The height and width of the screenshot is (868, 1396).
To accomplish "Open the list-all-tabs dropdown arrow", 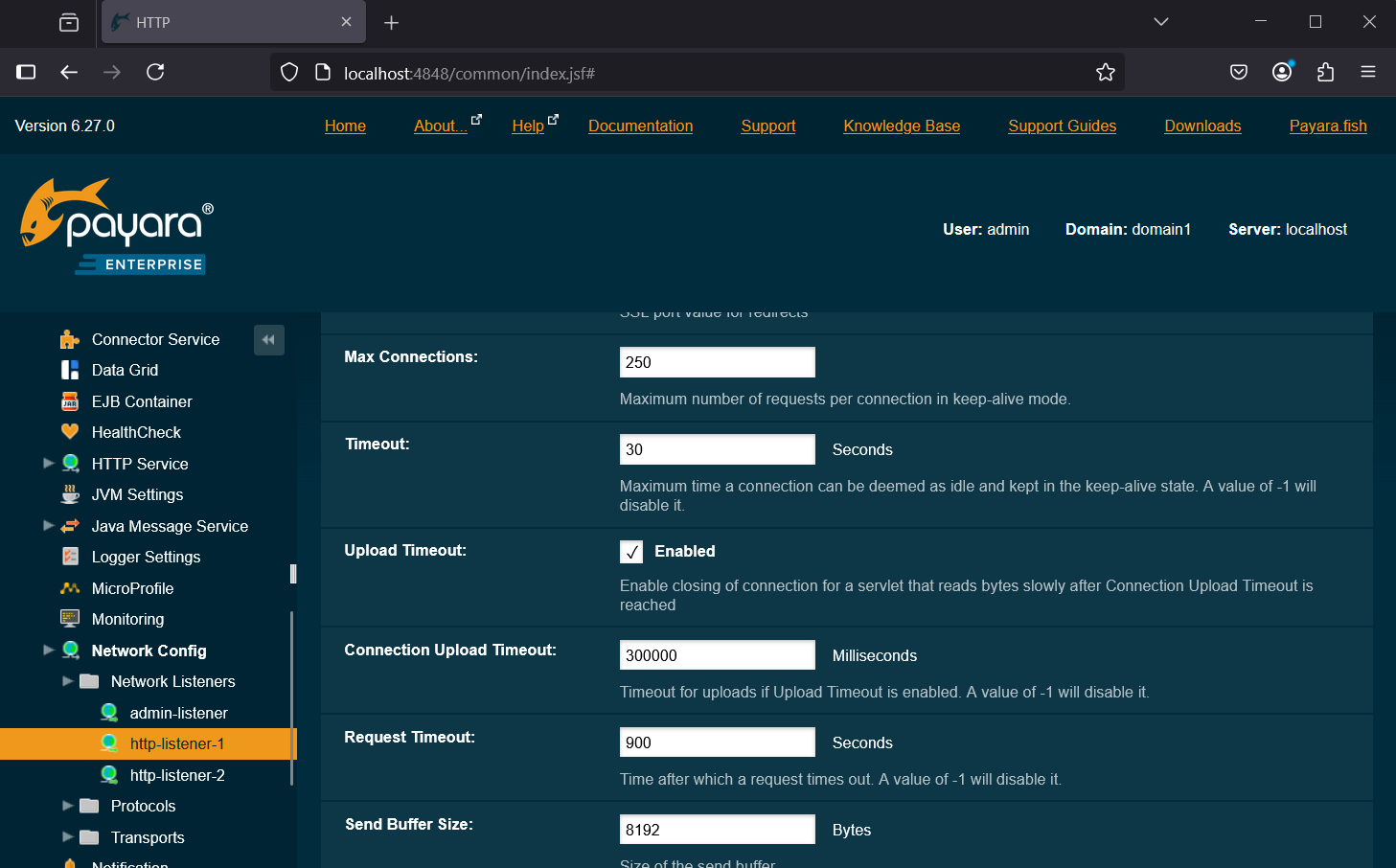I will point(1161,22).
